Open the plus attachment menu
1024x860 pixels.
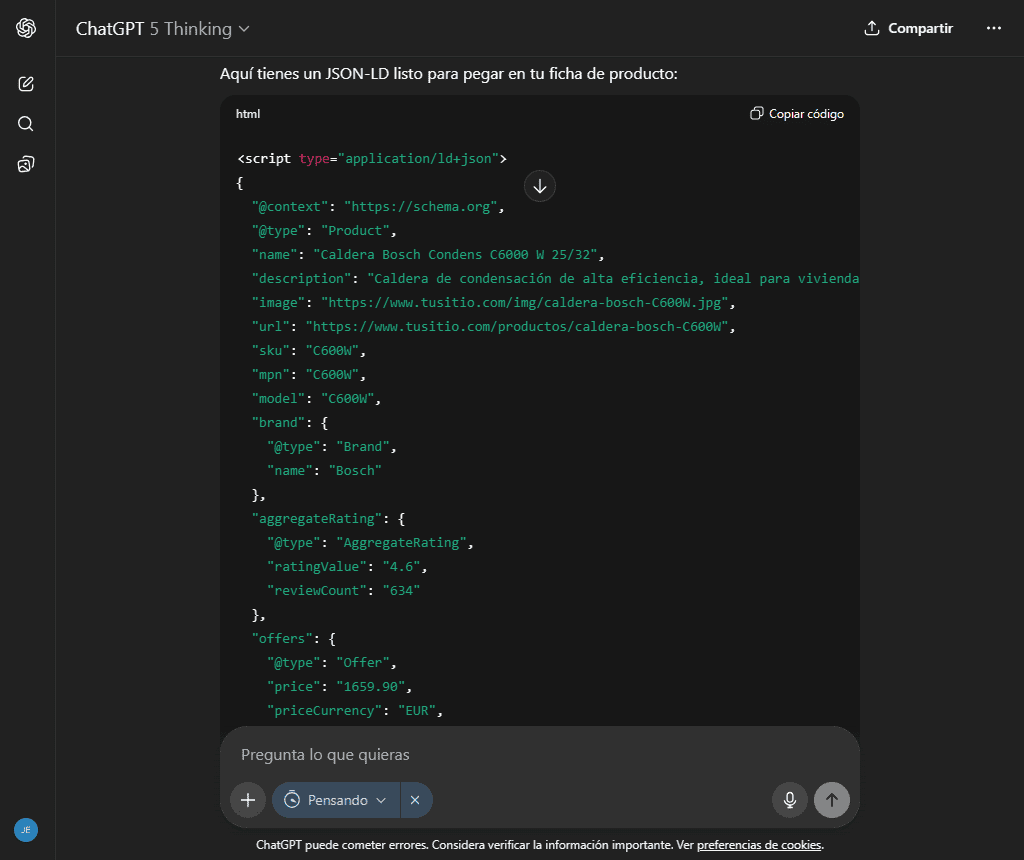coord(248,800)
